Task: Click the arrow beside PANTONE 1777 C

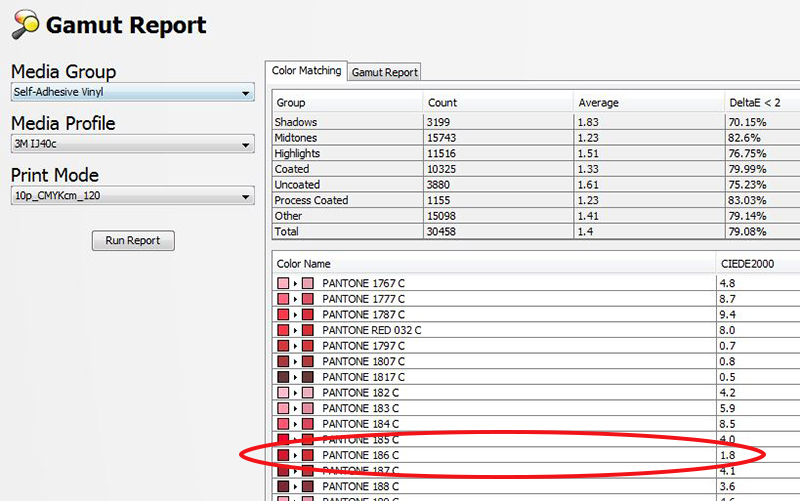Action: [x=295, y=299]
